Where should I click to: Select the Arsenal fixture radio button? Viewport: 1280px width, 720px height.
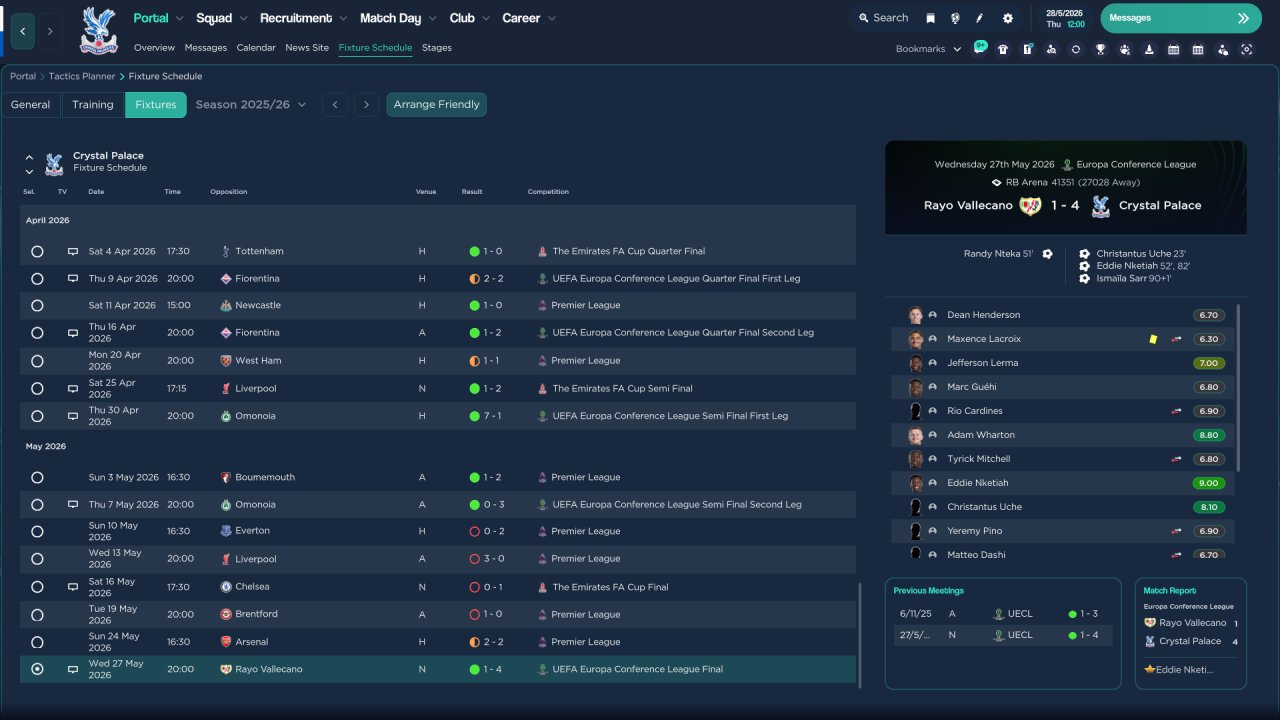37,642
